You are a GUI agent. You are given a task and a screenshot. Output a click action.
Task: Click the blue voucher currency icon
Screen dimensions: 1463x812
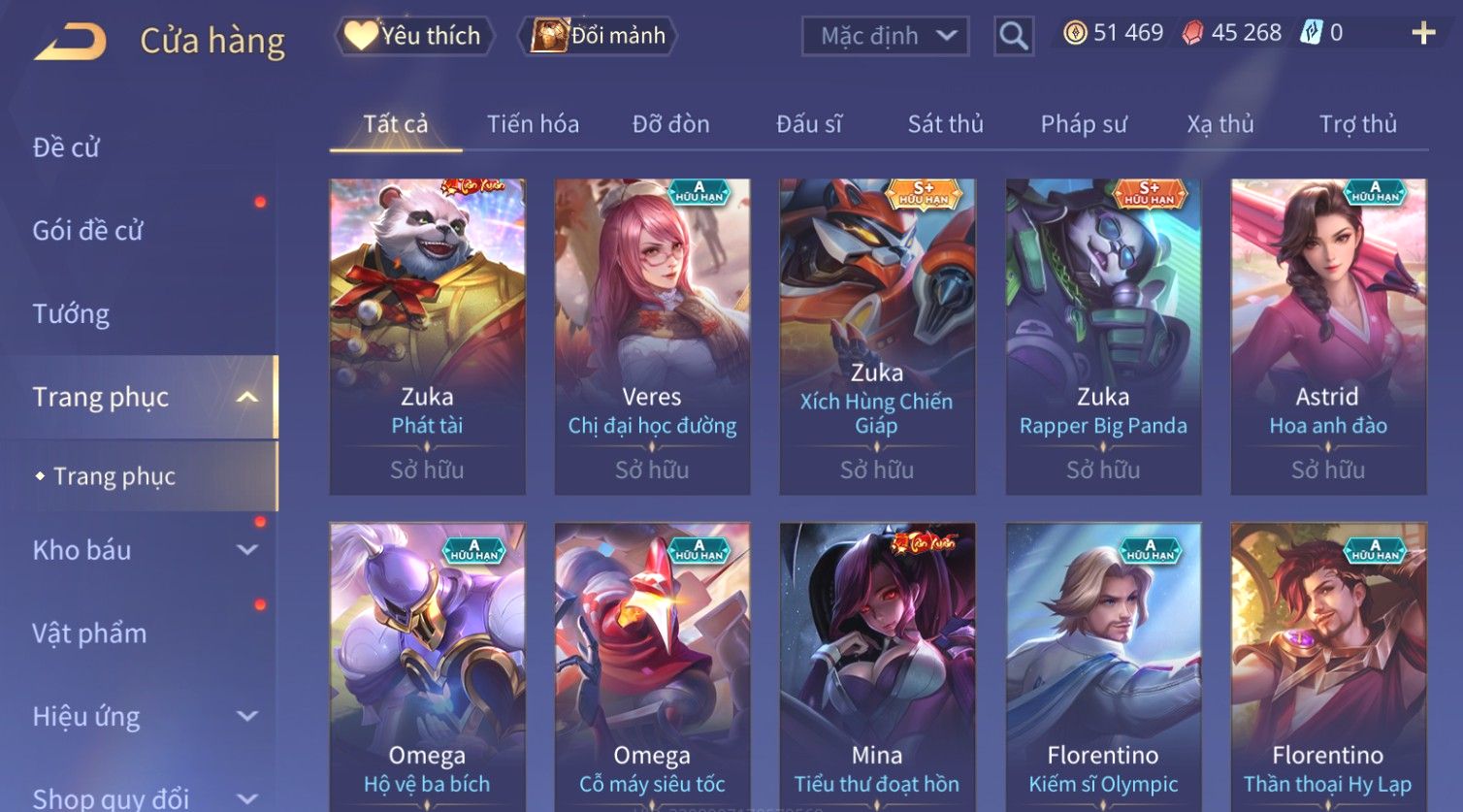pos(1311,33)
